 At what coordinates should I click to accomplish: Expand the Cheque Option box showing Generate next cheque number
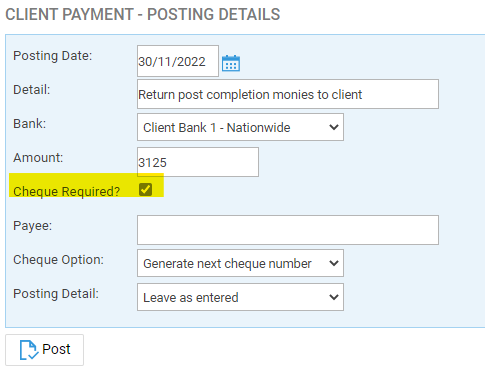tap(240, 263)
